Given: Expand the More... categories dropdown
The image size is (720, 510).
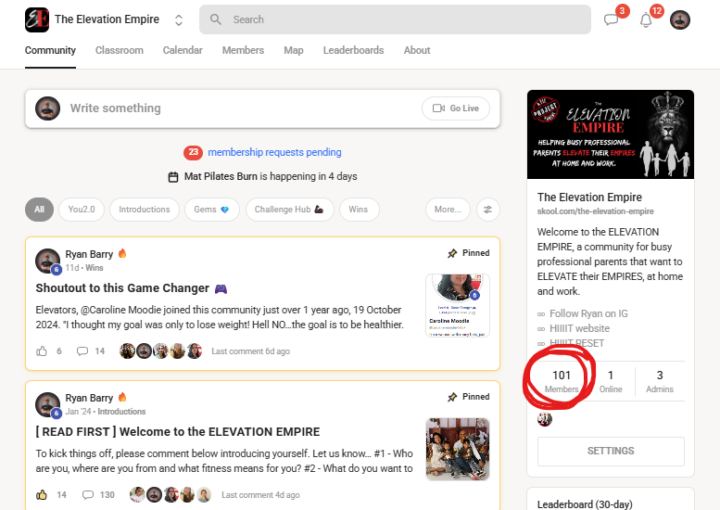Looking at the screenshot, I should click(x=448, y=209).
